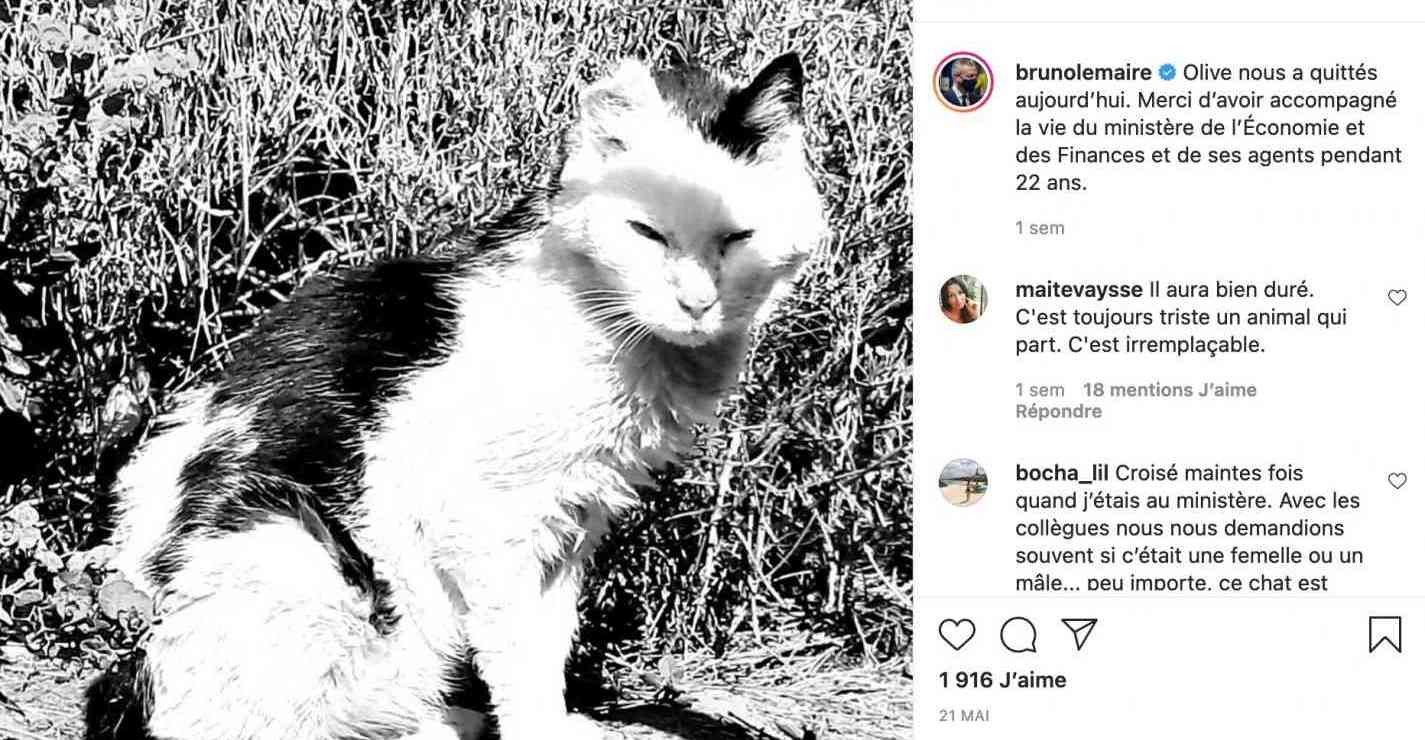Image resolution: width=1425 pixels, height=740 pixels.
Task: Open brunolemaire profile picture
Action: point(963,82)
